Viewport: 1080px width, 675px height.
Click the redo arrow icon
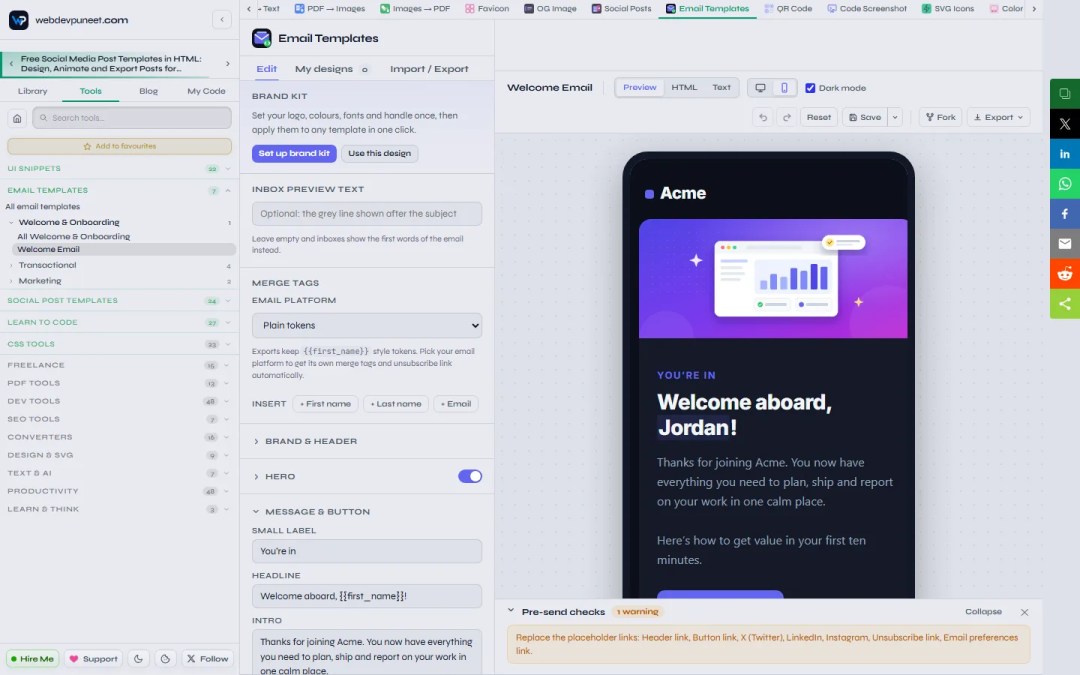tap(787, 117)
